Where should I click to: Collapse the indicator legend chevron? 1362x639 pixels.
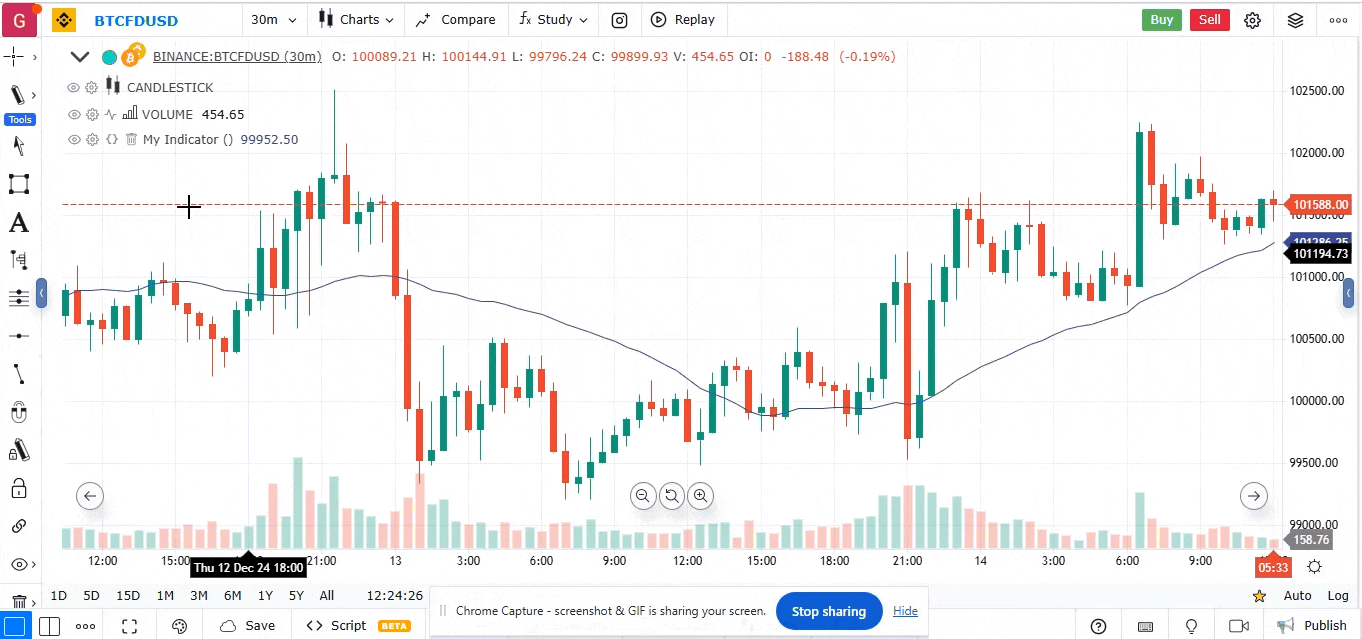pyautogui.click(x=79, y=57)
